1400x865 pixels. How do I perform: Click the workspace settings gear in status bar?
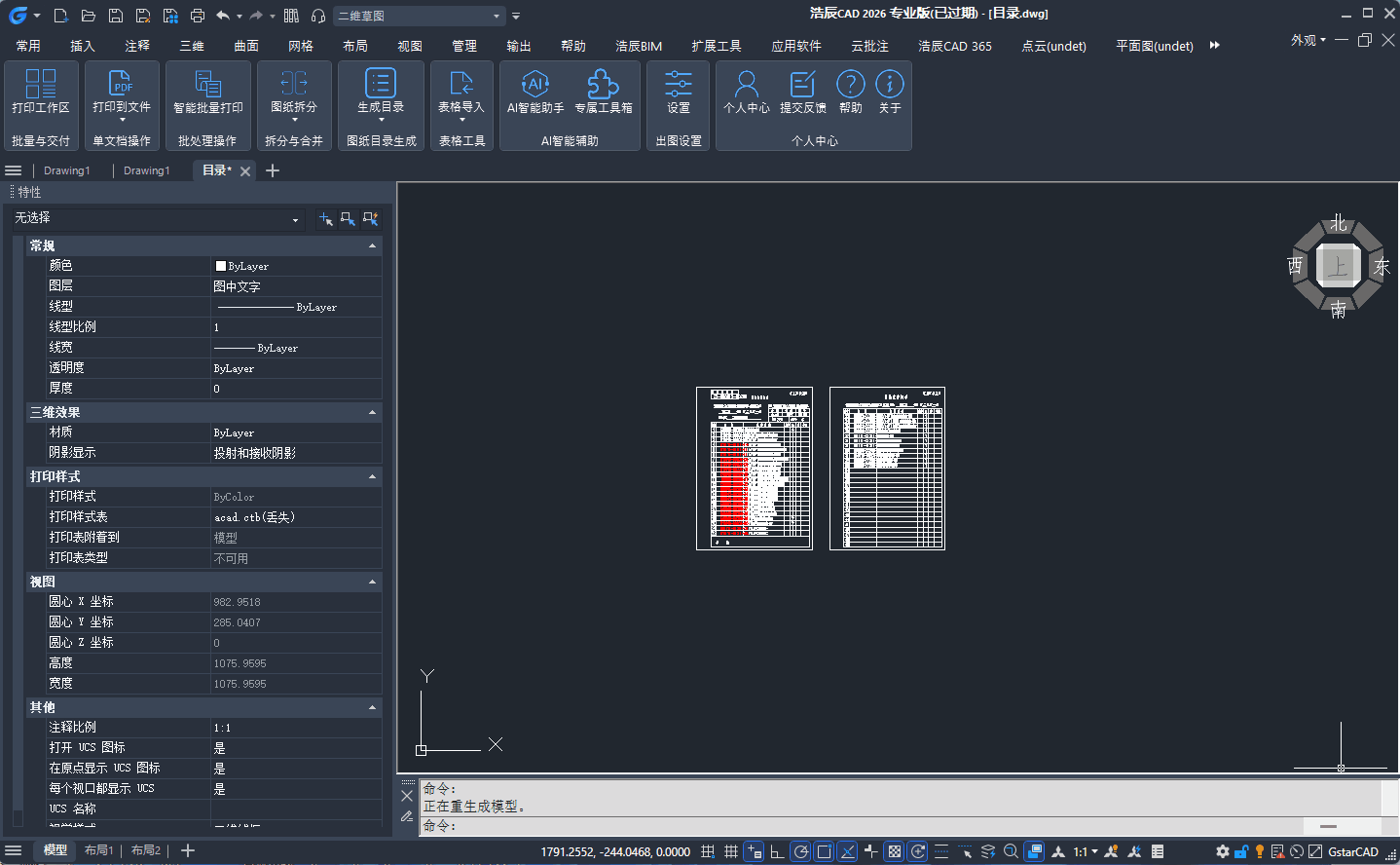click(x=1223, y=851)
